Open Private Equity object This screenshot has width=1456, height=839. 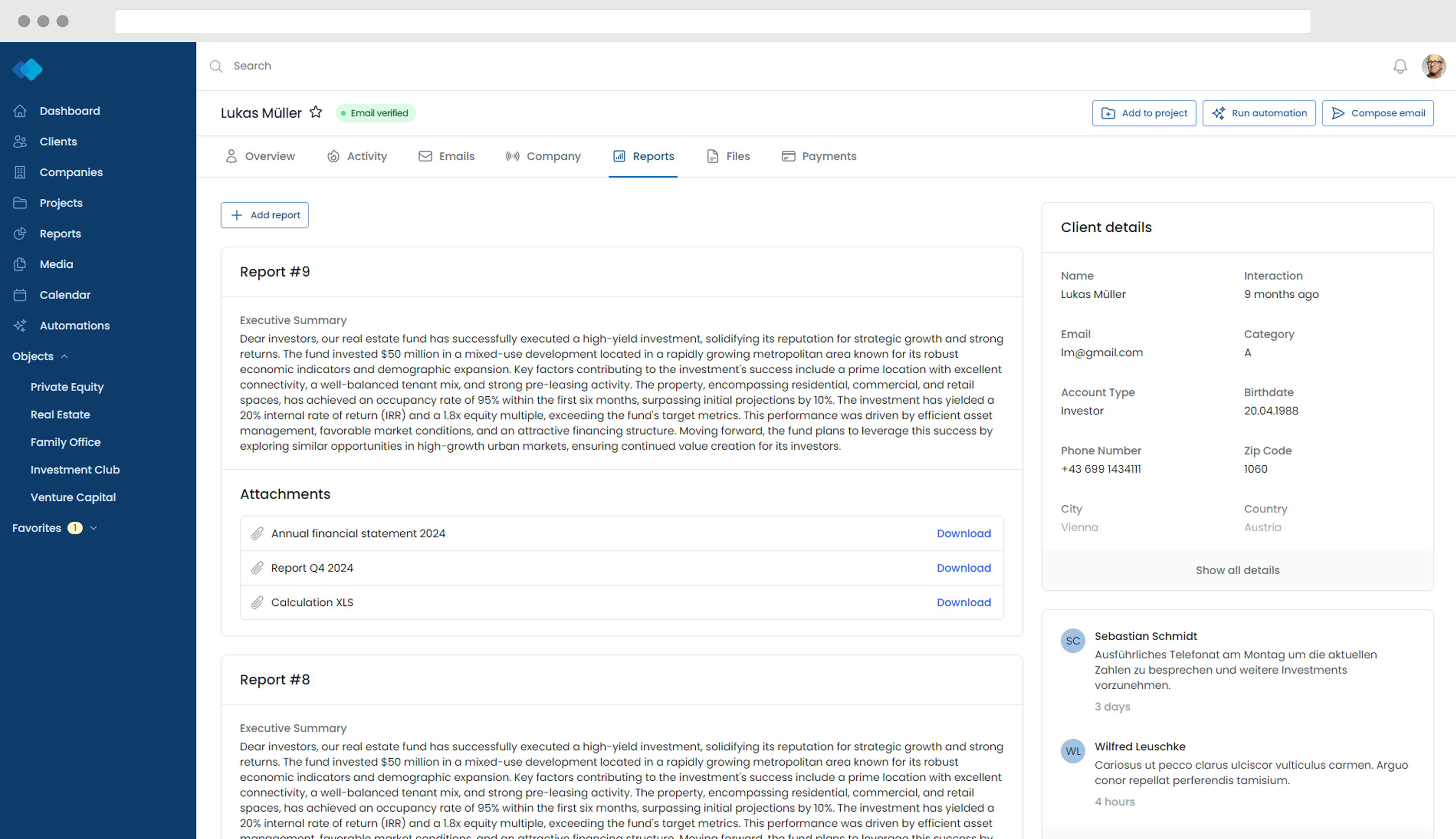(x=67, y=387)
